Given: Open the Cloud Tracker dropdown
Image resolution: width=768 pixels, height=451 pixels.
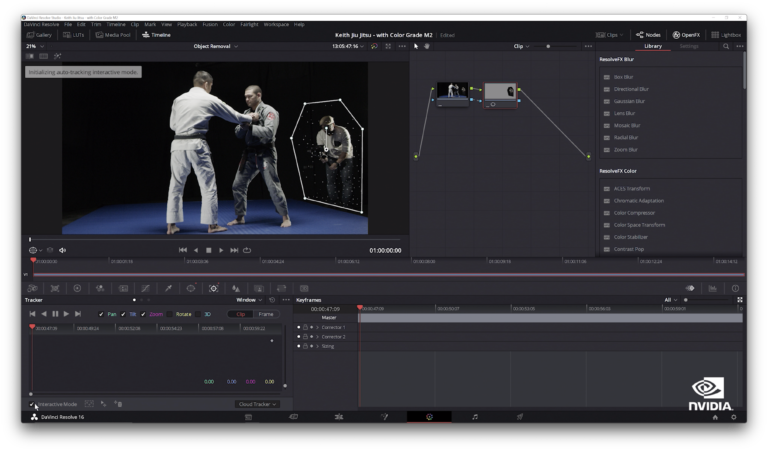Looking at the screenshot, I should [257, 404].
